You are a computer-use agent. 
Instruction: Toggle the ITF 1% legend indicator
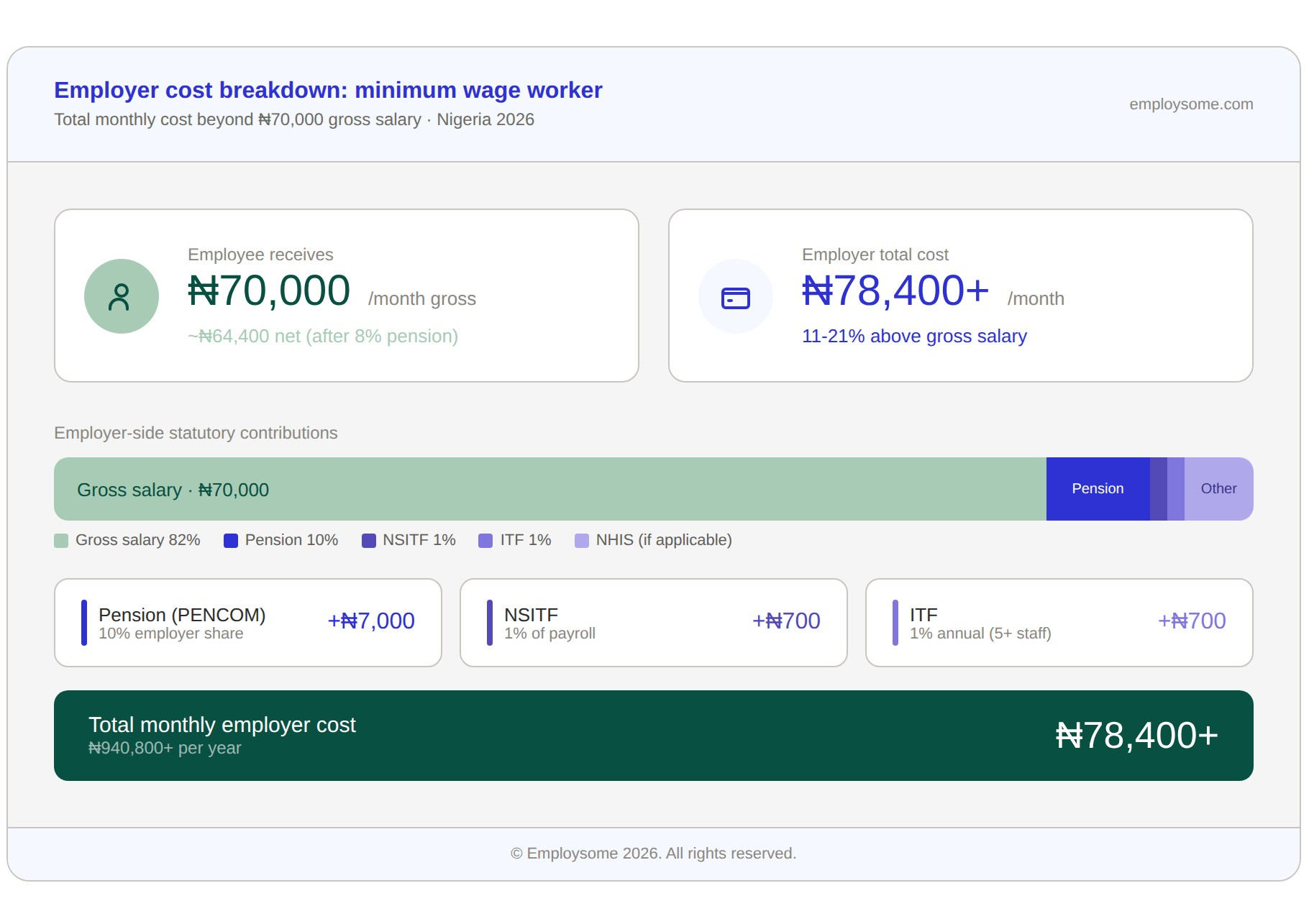[485, 540]
